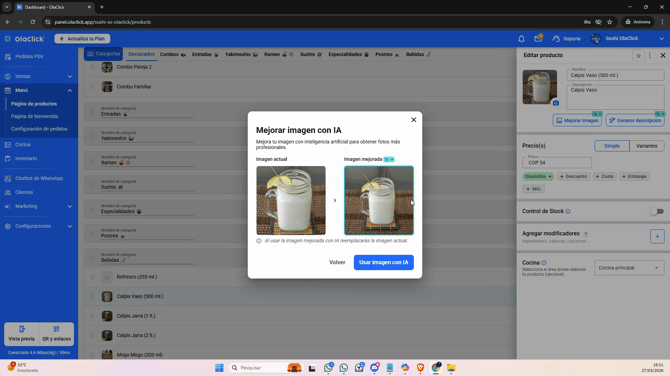Click the Descripción text field
Screen dimensions: 670x376
point(615,97)
